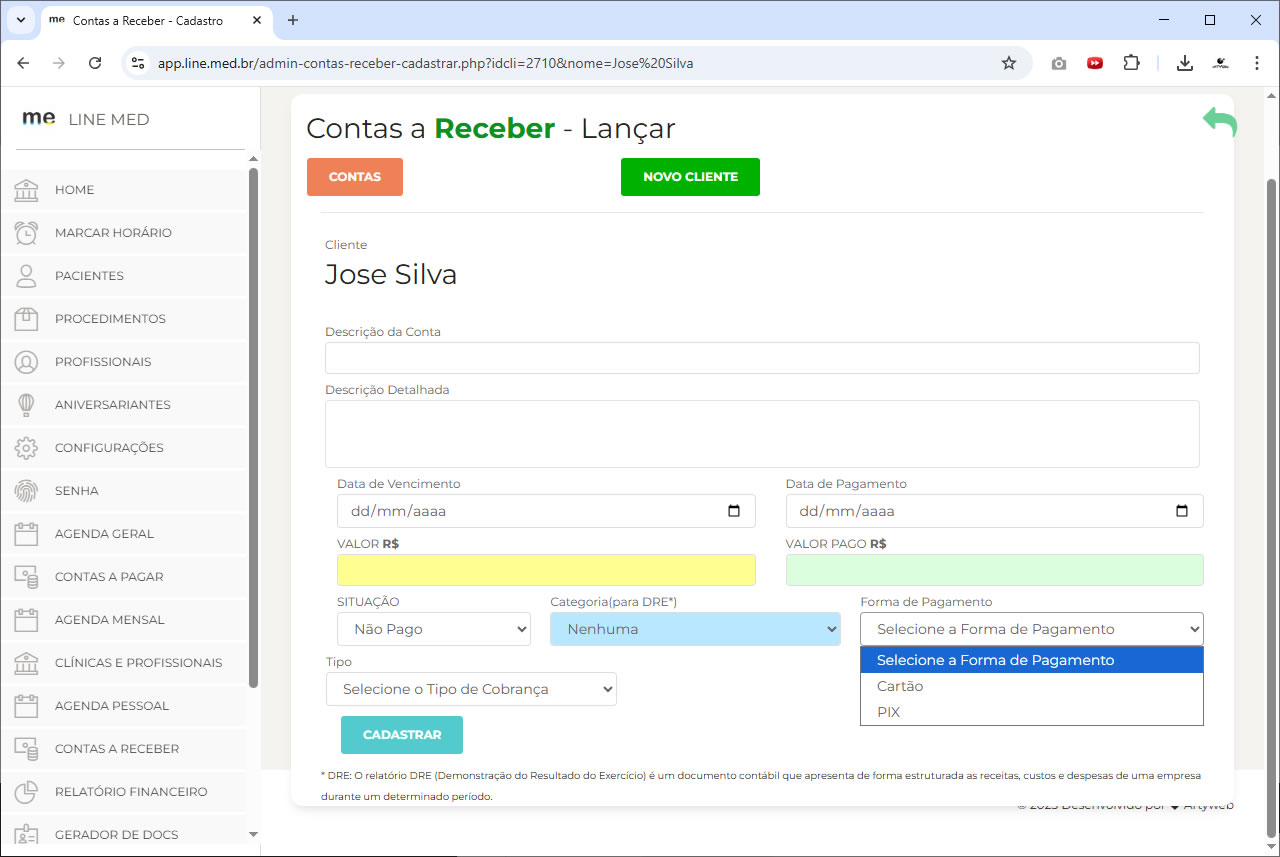Click the green VALOR PAGO R$ field
Viewport: 1280px width, 857px height.
995,570
